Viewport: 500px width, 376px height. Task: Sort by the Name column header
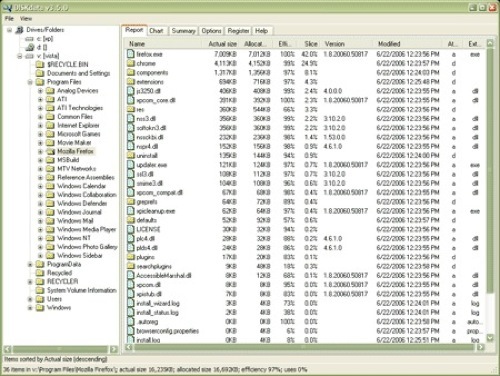tap(163, 44)
